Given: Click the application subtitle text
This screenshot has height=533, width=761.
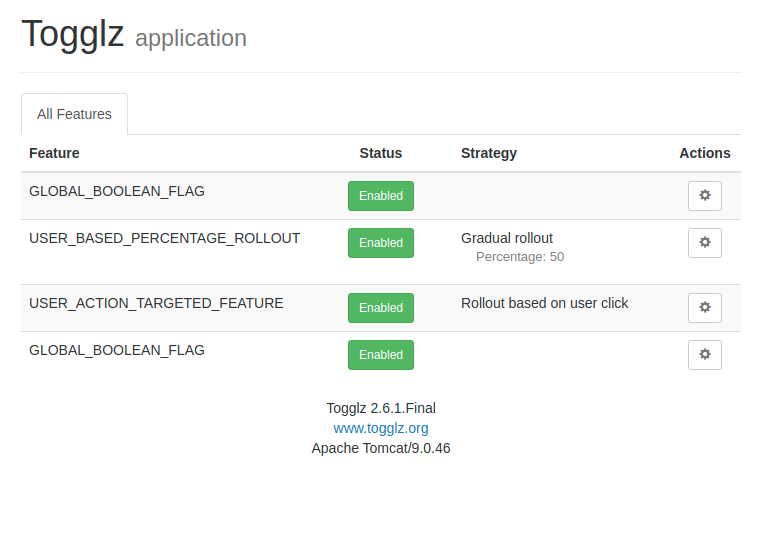Looking at the screenshot, I should coord(191,38).
